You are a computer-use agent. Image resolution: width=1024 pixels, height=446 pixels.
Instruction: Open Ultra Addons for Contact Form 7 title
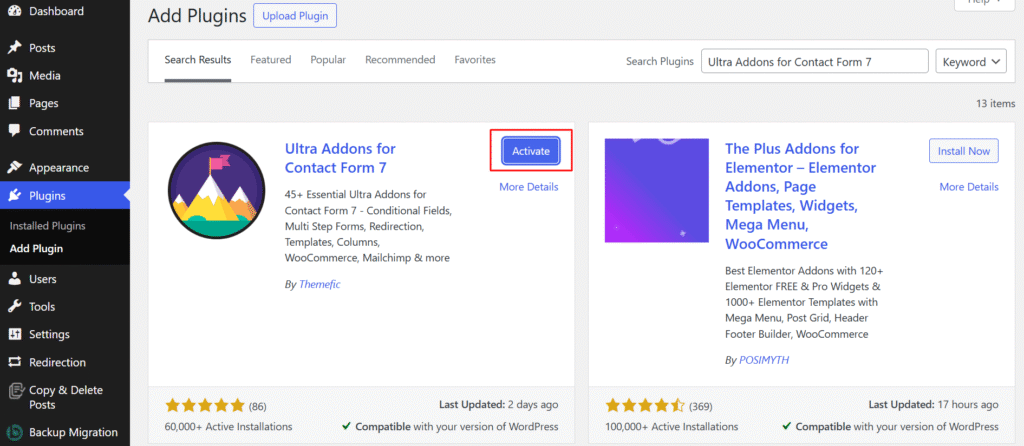(x=340, y=158)
